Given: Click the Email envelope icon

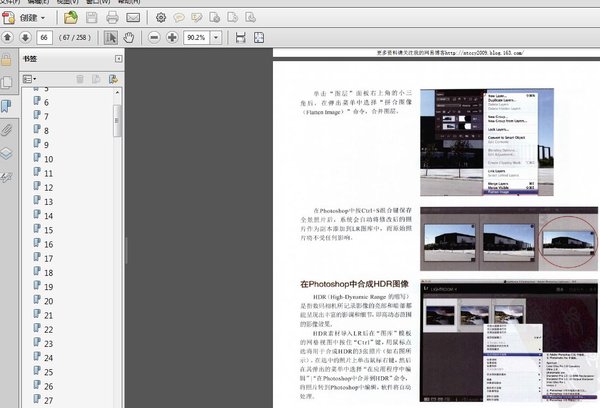Looking at the screenshot, I should click(x=134, y=18).
